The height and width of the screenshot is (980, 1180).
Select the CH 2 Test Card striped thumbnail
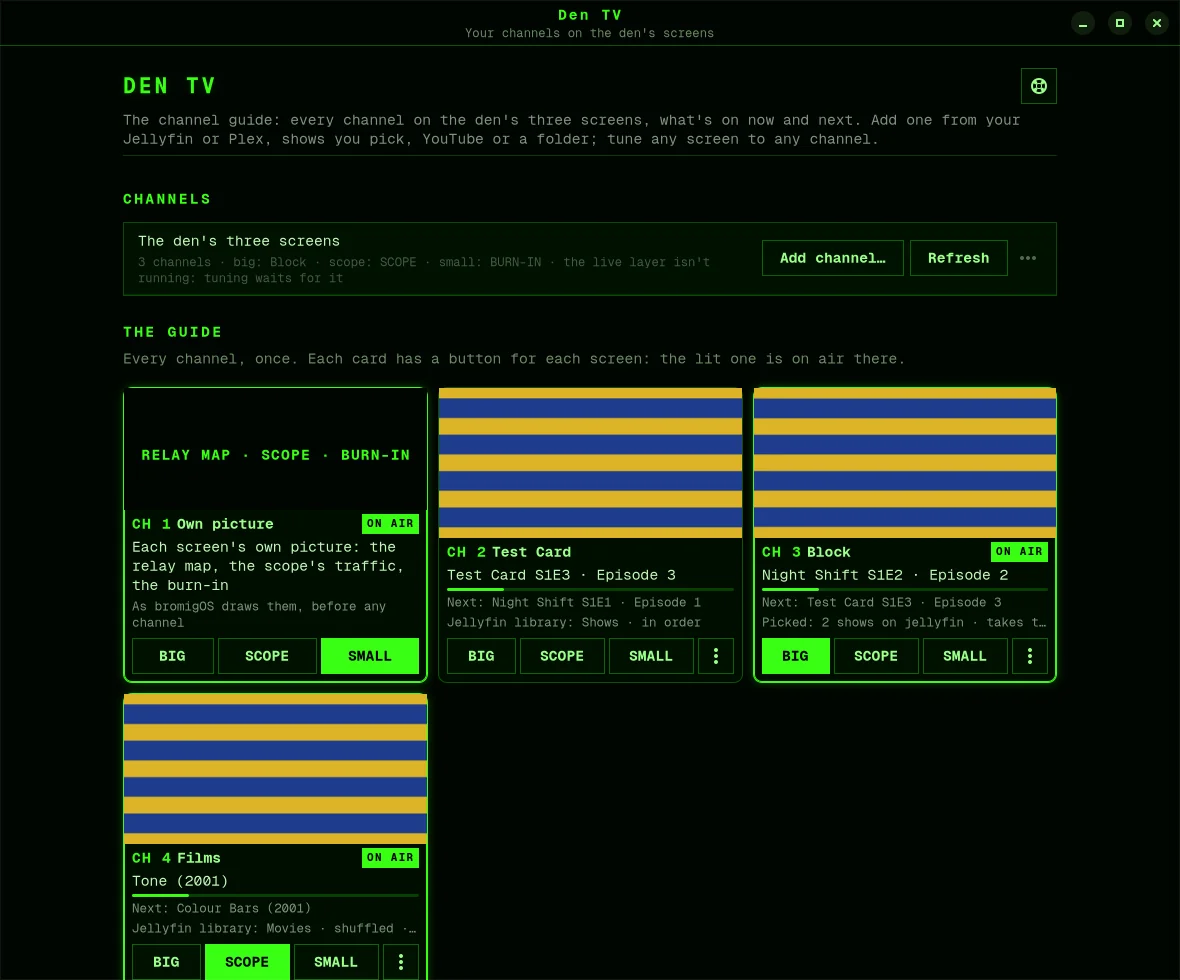coord(590,463)
